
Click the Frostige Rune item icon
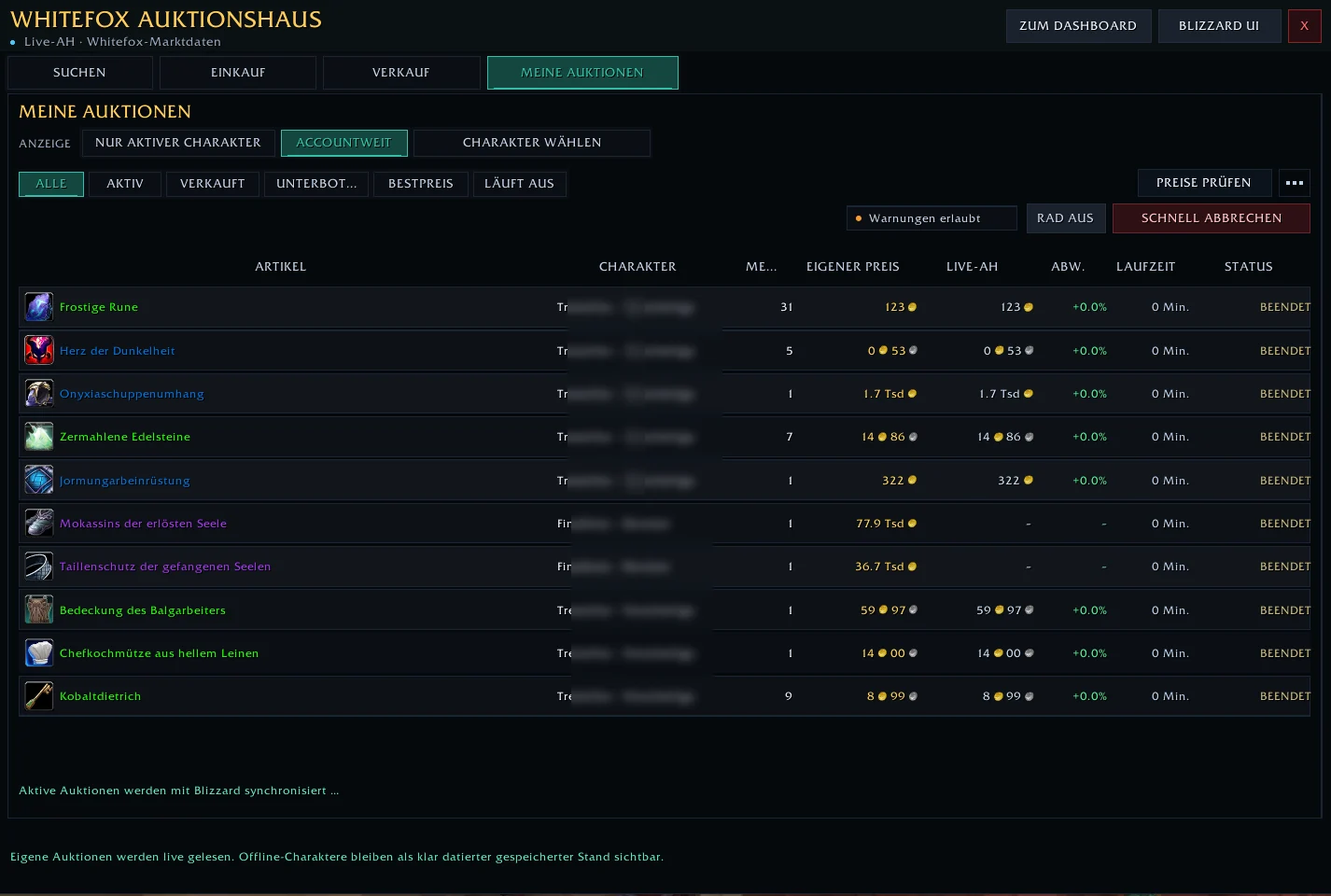[x=39, y=307]
